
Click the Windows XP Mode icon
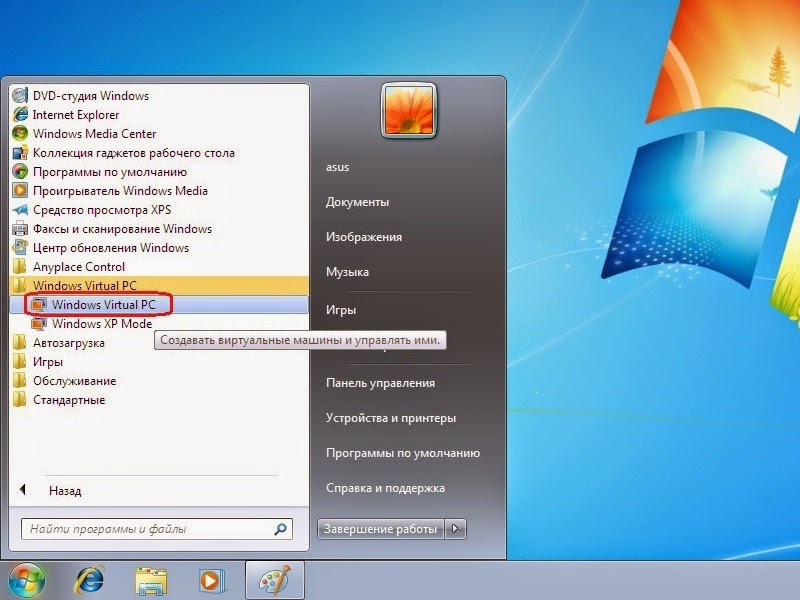point(39,323)
